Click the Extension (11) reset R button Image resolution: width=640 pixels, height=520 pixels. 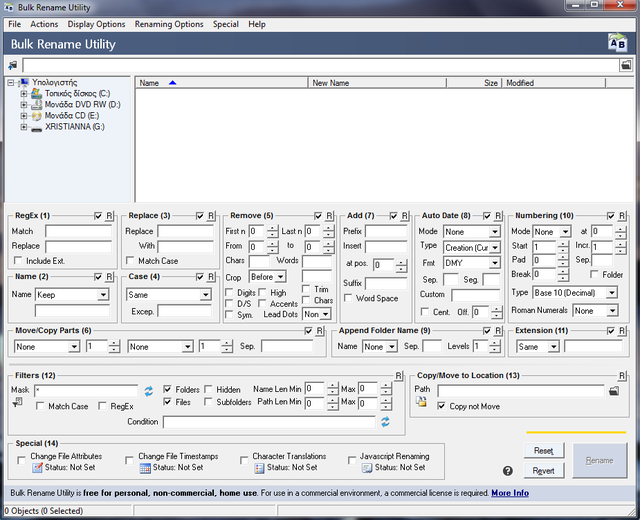click(621, 331)
